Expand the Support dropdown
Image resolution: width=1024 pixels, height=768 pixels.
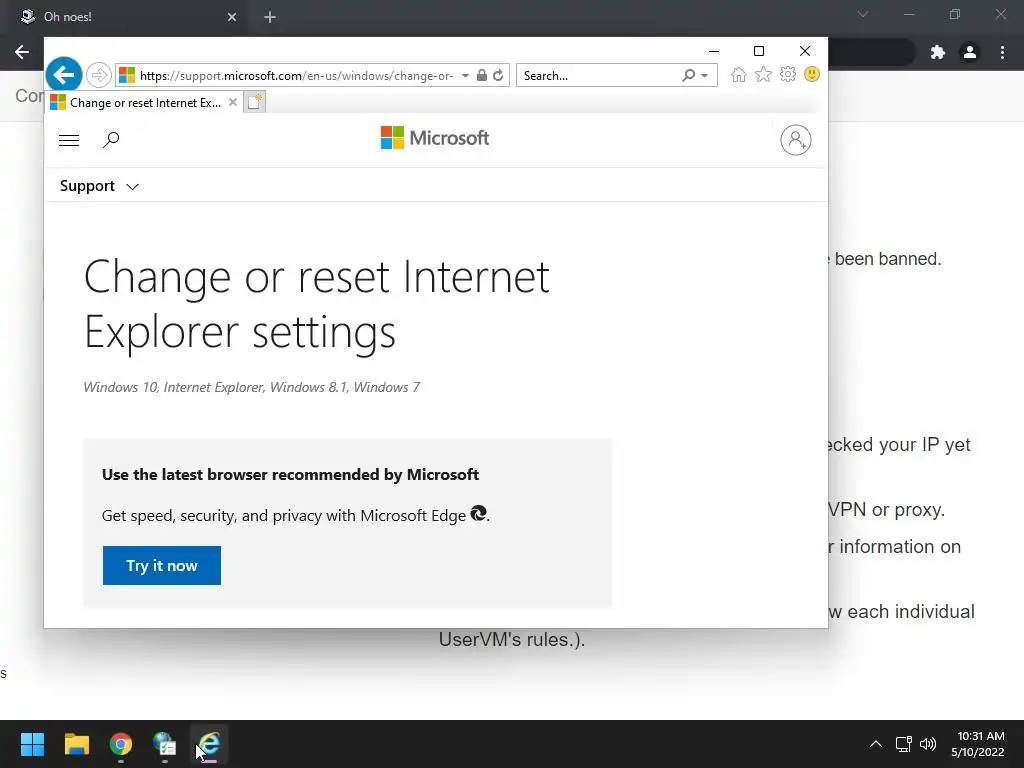(99, 186)
